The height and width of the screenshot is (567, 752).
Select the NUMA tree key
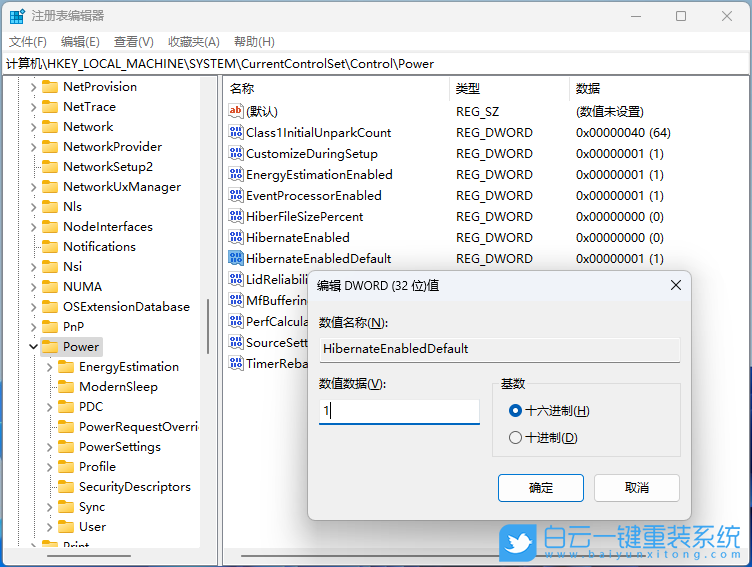82,287
